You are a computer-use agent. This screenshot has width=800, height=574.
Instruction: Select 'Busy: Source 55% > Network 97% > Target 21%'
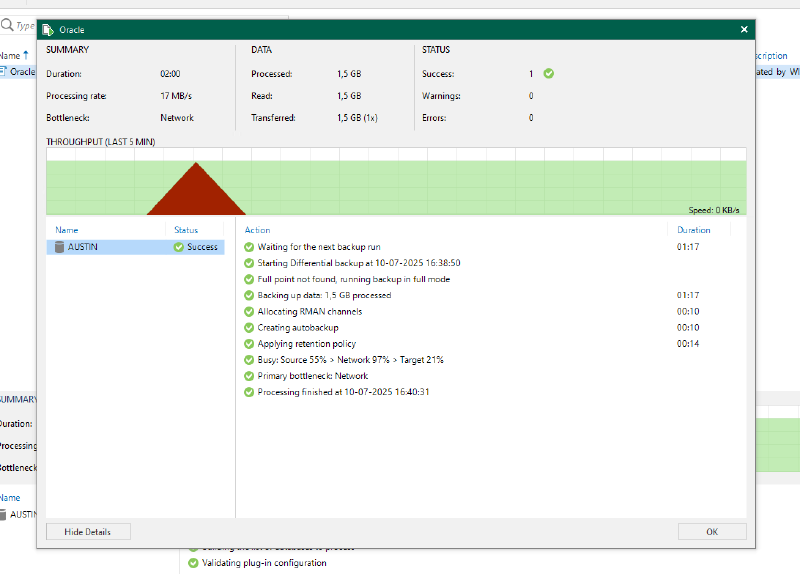[x=351, y=360]
